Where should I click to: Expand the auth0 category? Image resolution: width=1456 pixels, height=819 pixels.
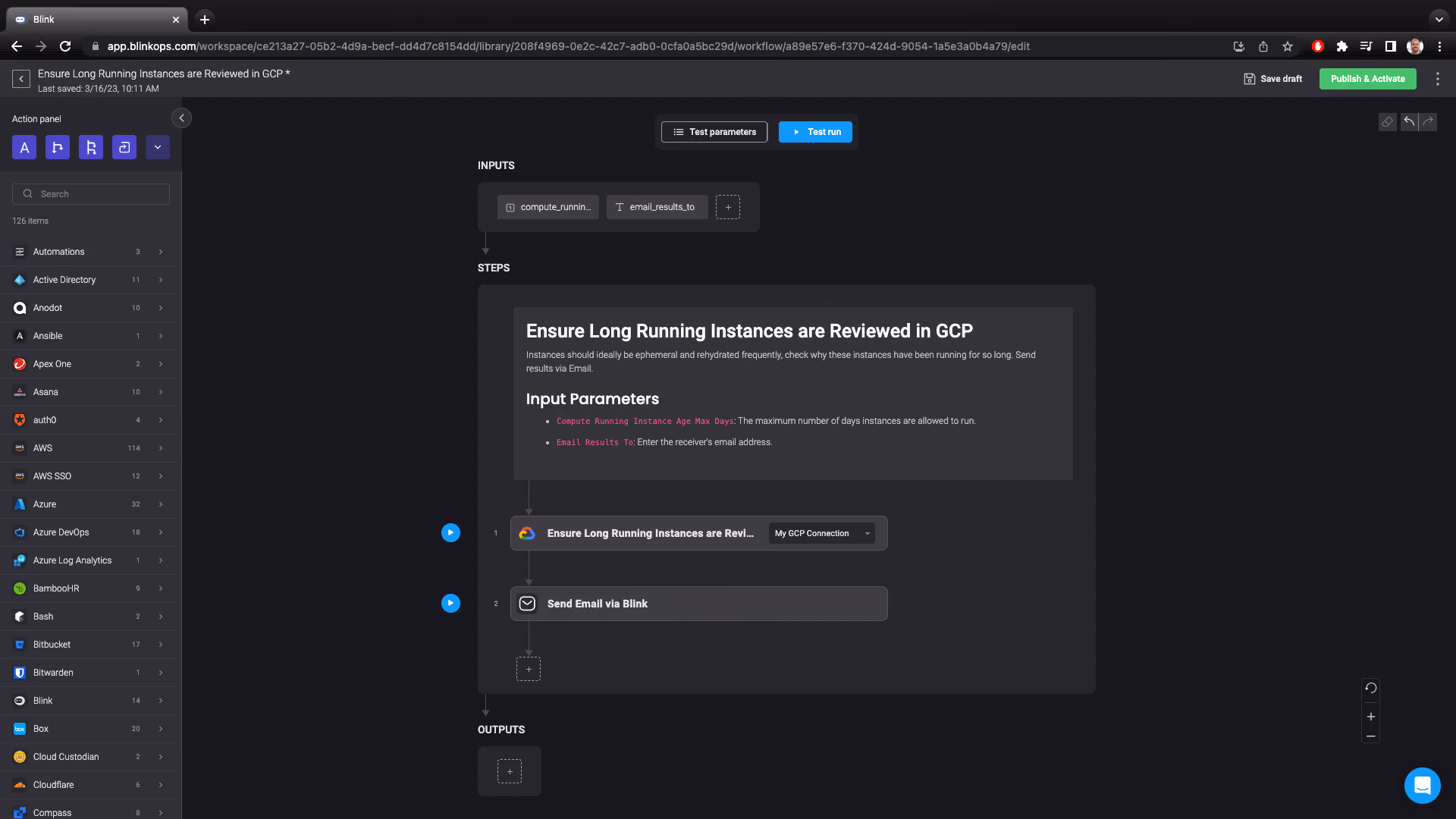coord(88,420)
